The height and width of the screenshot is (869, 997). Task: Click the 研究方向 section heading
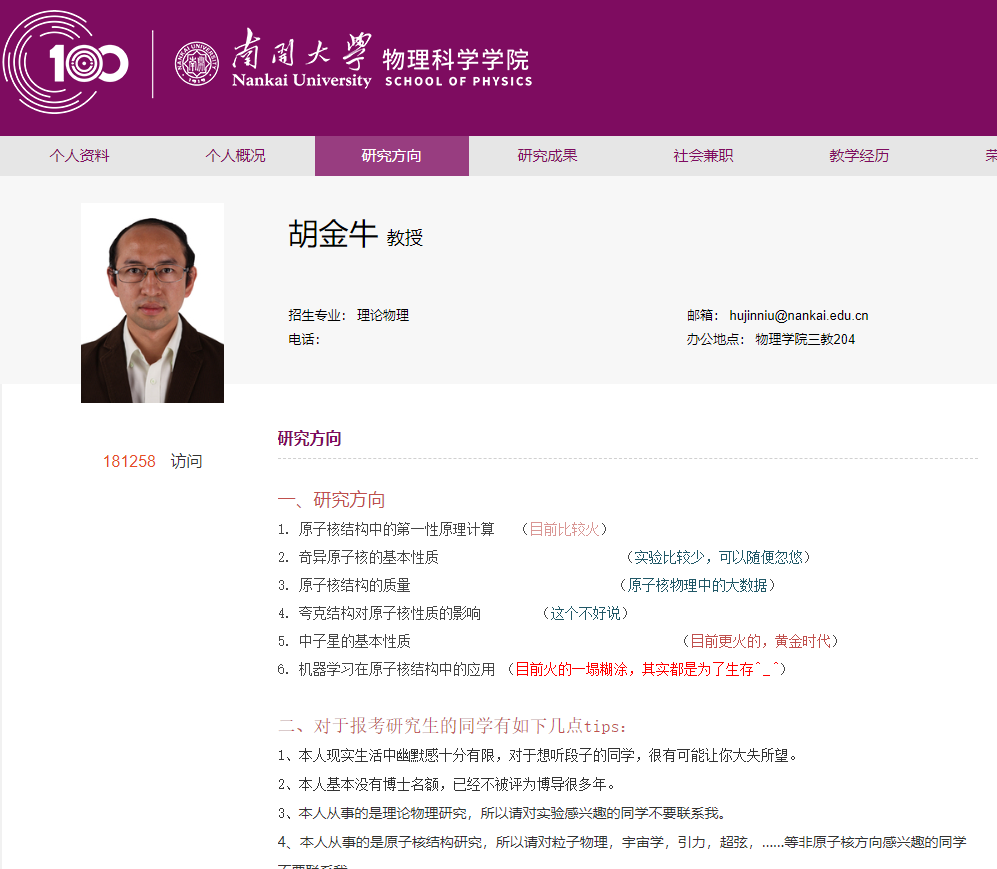pyautogui.click(x=310, y=439)
